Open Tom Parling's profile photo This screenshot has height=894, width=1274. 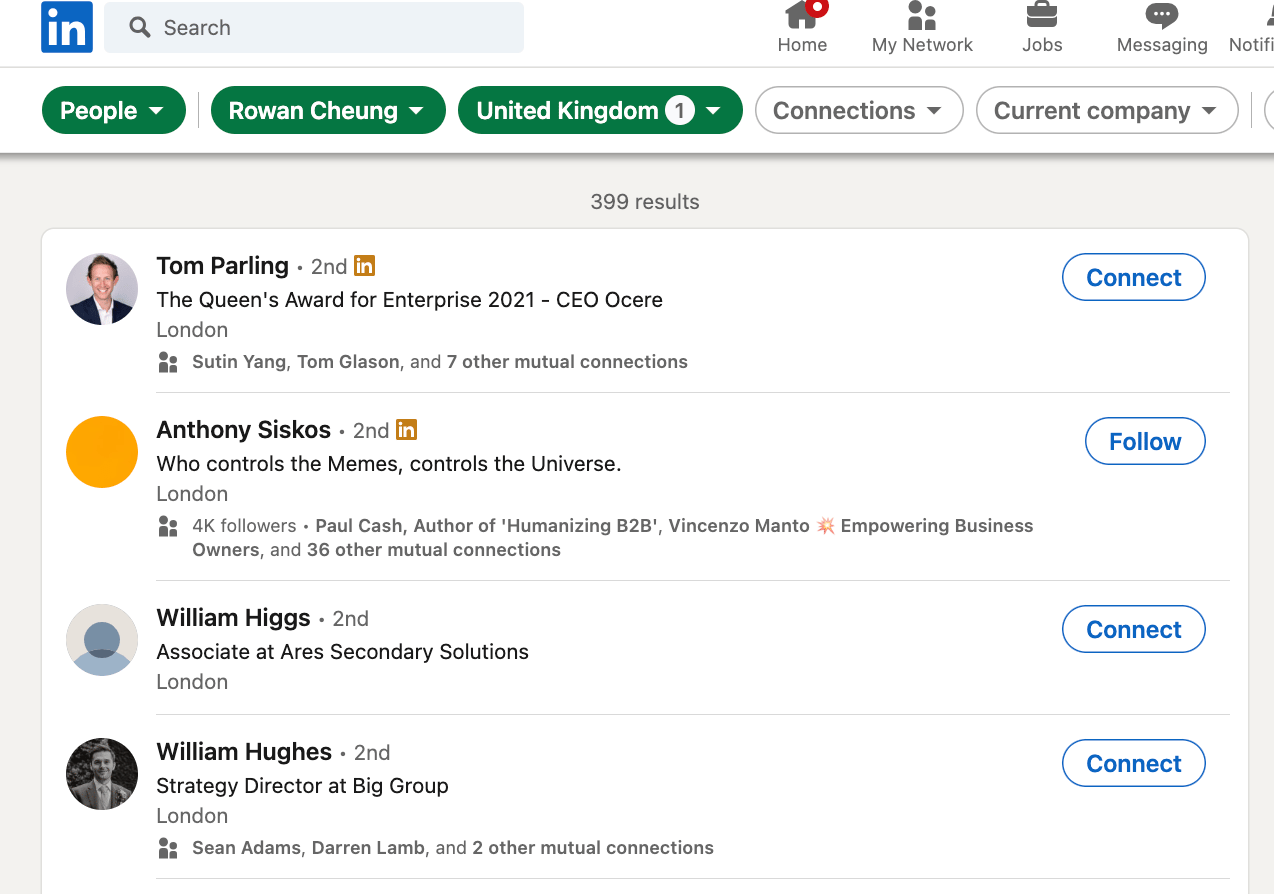(102, 289)
